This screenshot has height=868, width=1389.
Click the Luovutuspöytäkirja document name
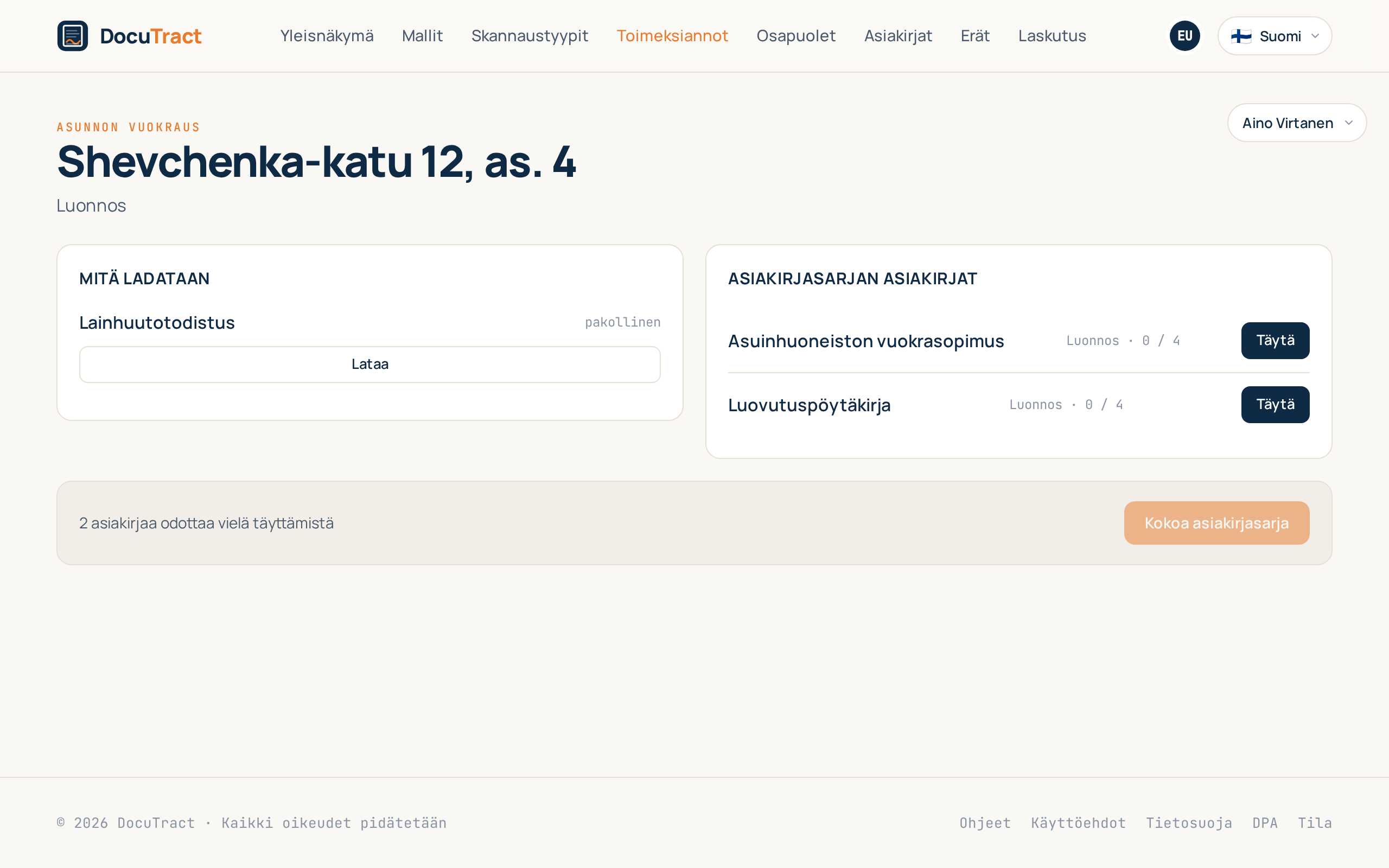coord(810,405)
